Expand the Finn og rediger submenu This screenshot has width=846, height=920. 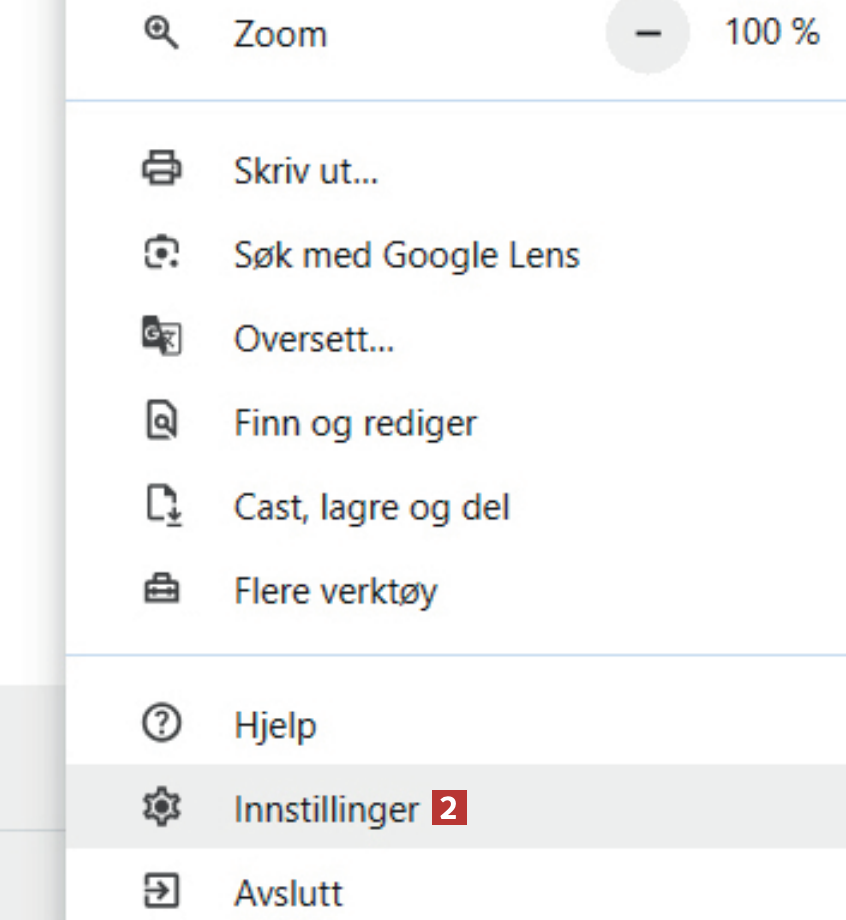[355, 423]
